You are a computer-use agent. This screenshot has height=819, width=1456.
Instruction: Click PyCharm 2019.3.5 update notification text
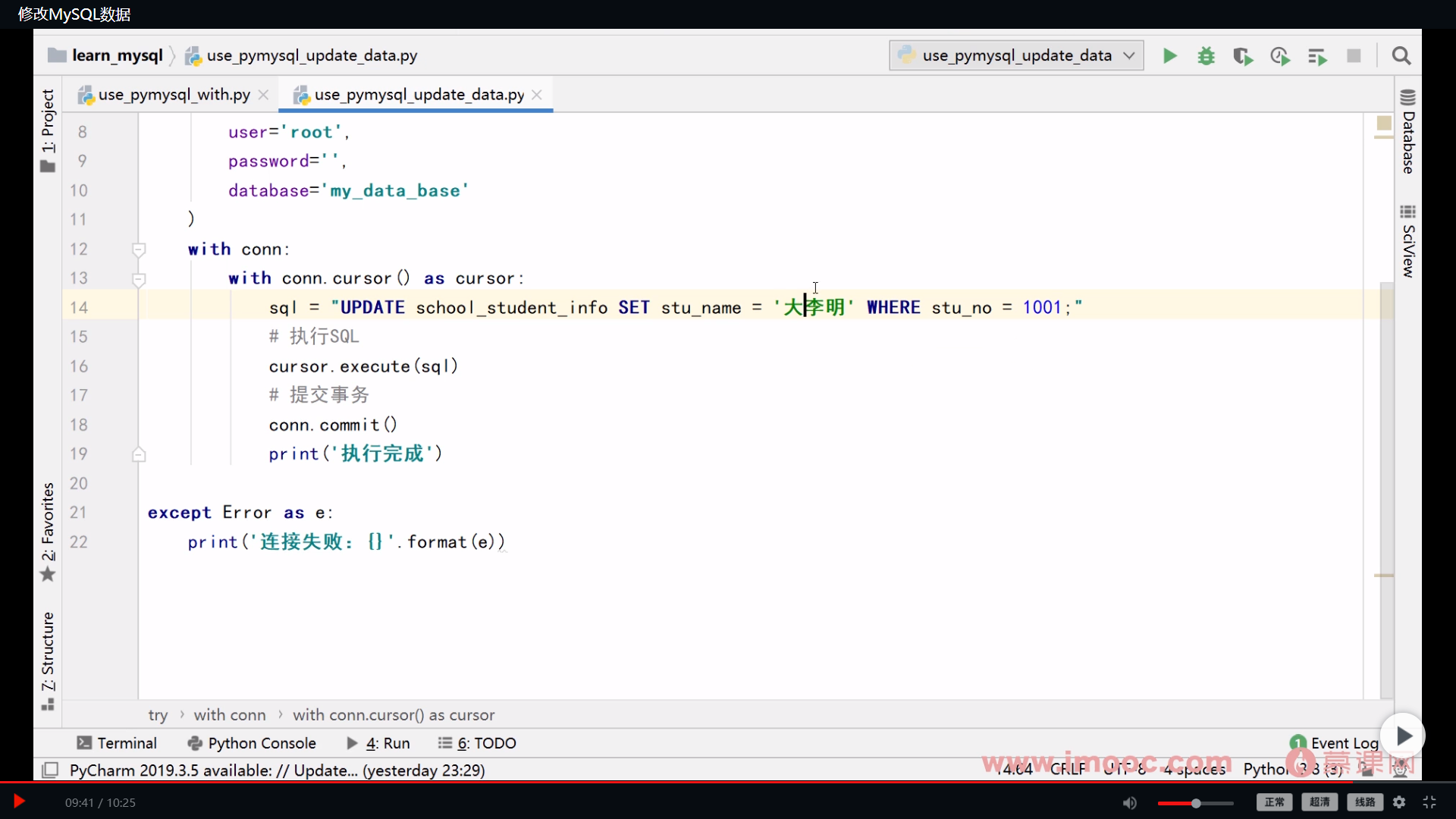(277, 770)
